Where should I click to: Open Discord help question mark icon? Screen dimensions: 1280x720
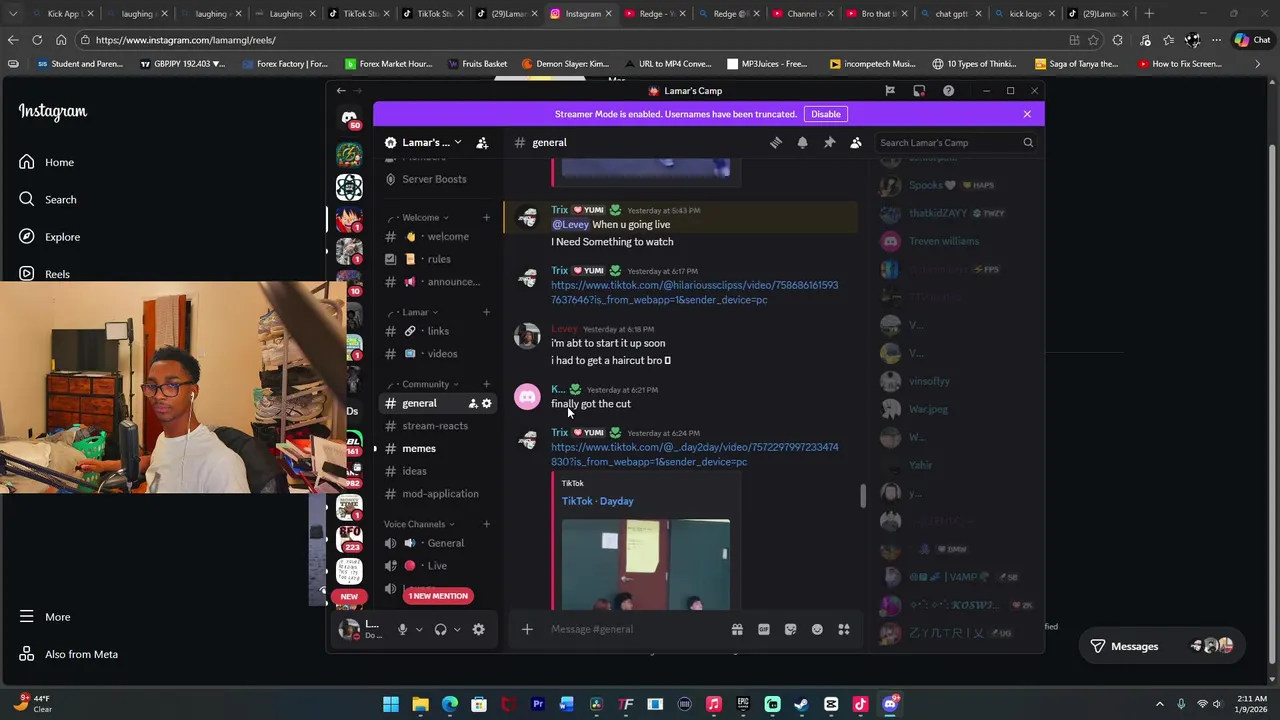[x=948, y=91]
